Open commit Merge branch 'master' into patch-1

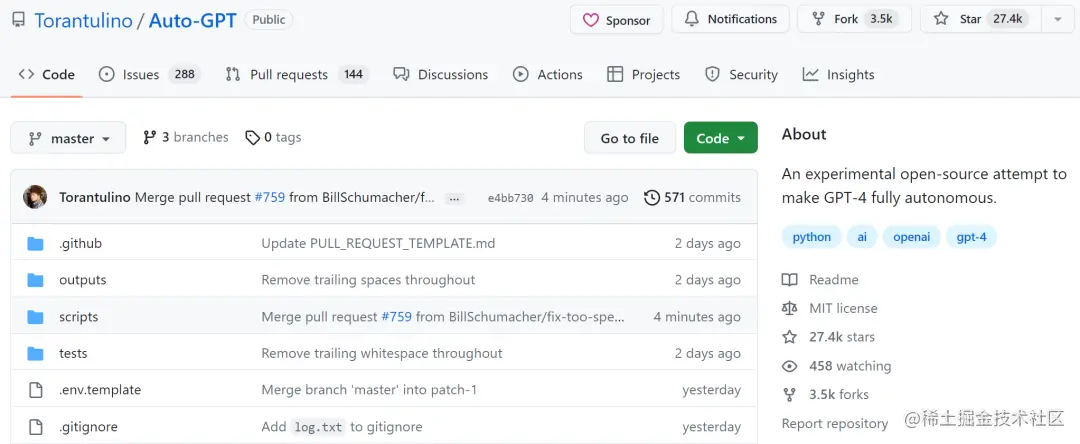[x=369, y=390]
